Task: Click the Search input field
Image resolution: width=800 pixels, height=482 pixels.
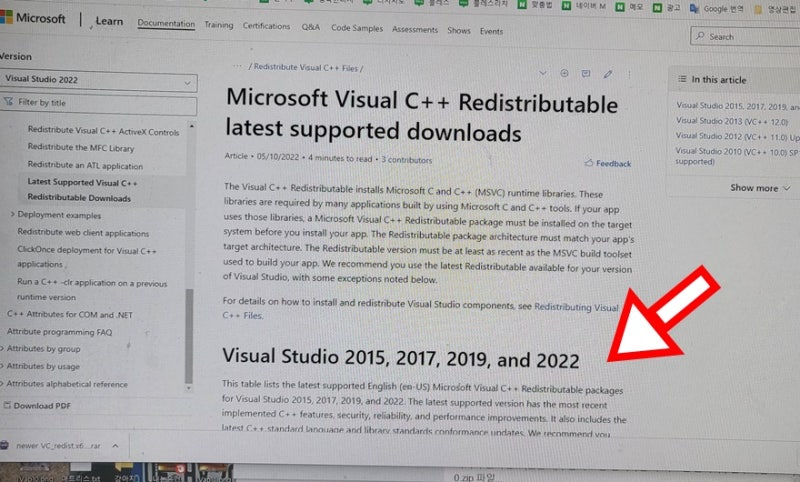Action: pyautogui.click(x=745, y=37)
